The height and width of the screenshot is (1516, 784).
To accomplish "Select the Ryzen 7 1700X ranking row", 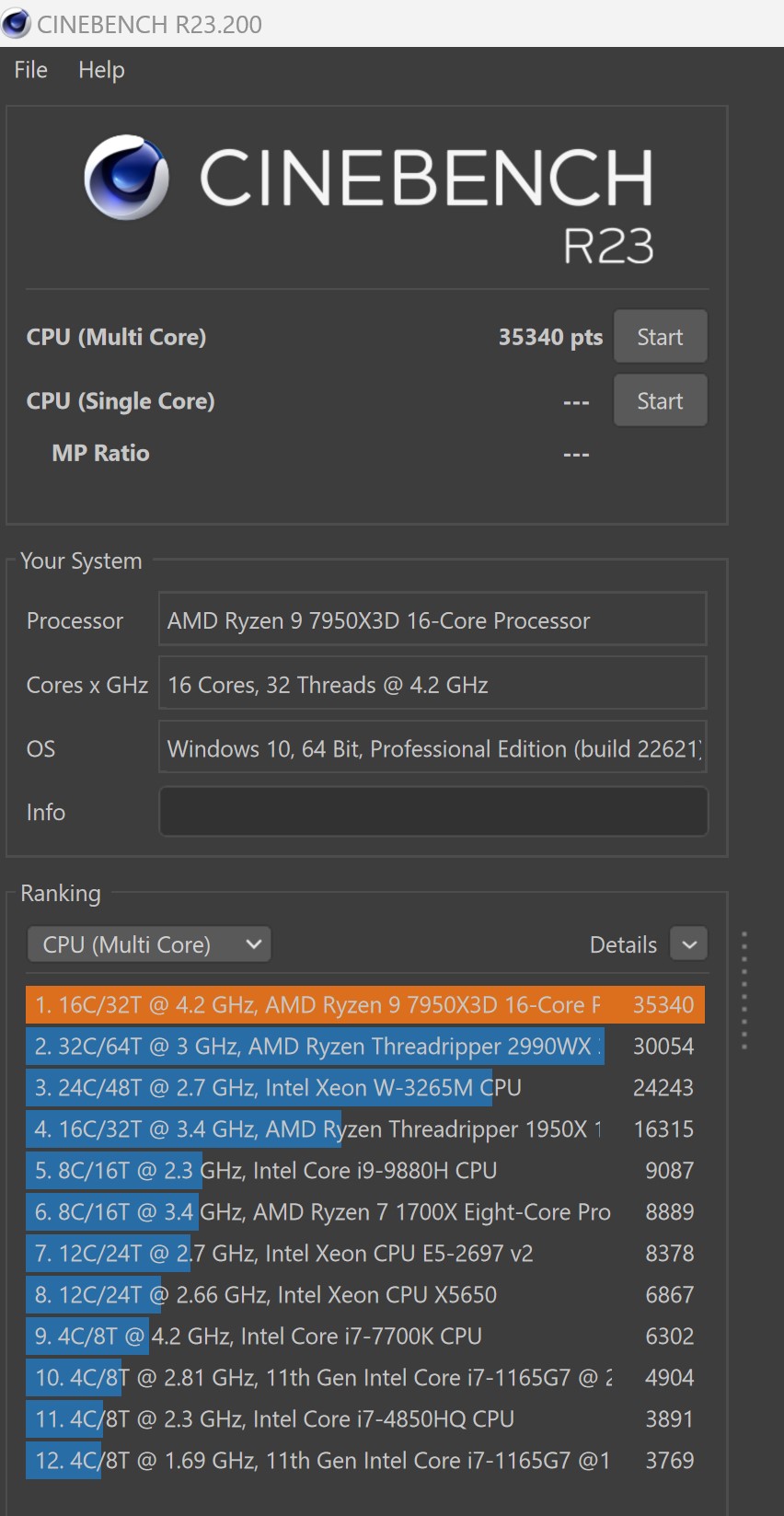I will click(365, 1212).
